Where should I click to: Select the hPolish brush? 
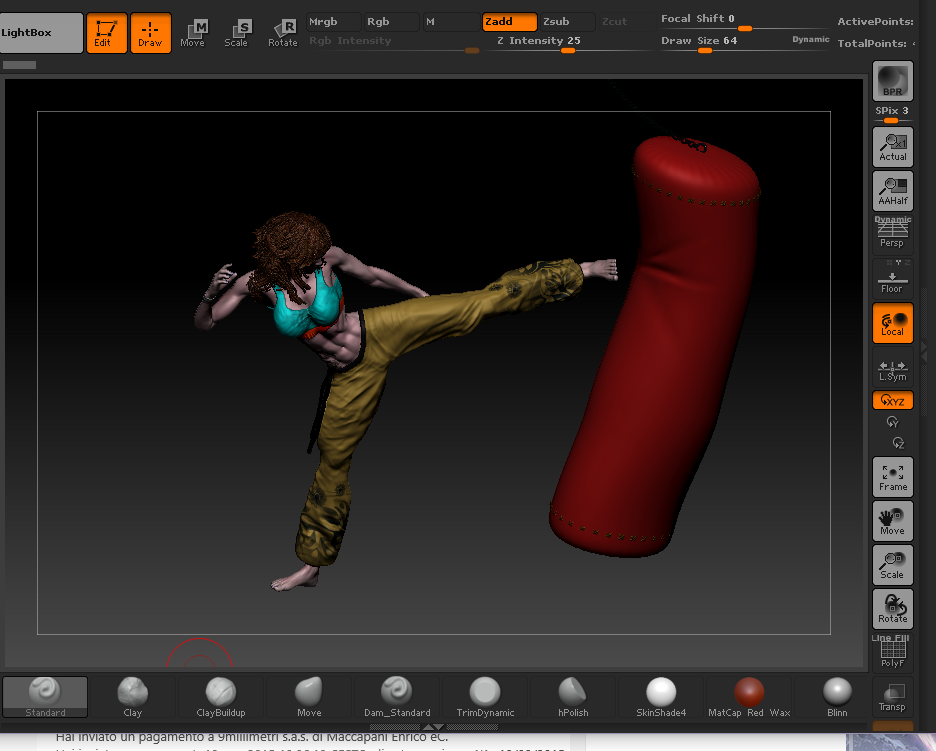pyautogui.click(x=573, y=697)
